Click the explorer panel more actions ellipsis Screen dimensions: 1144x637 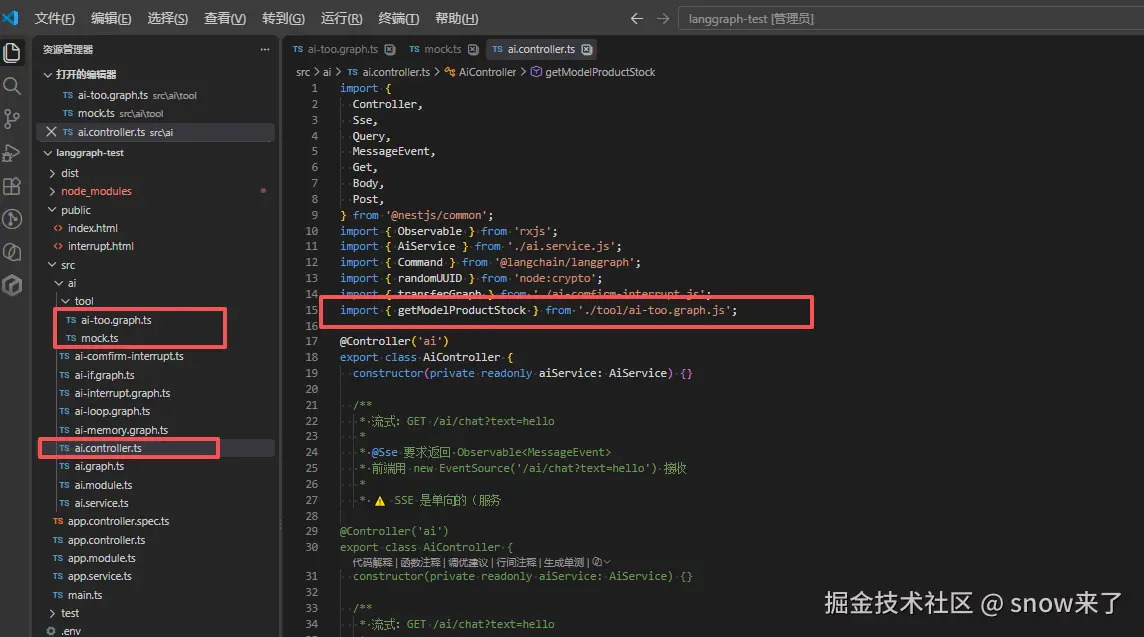pyautogui.click(x=265, y=50)
